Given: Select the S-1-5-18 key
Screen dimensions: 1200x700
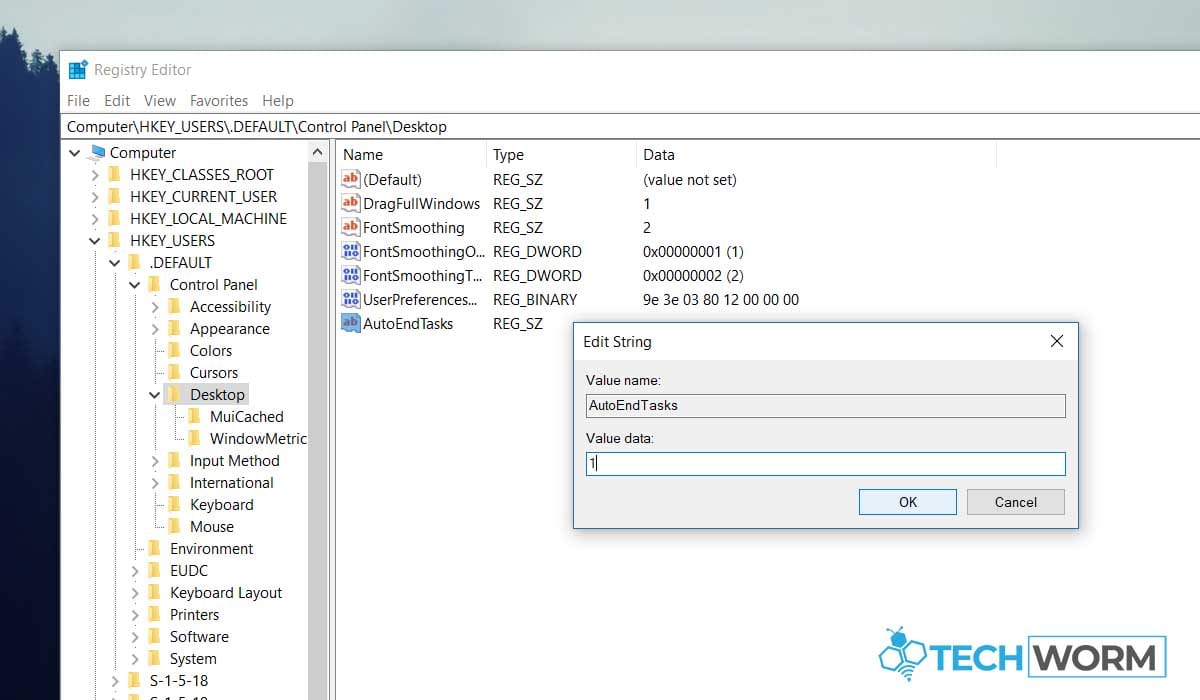Looking at the screenshot, I should tap(179, 681).
